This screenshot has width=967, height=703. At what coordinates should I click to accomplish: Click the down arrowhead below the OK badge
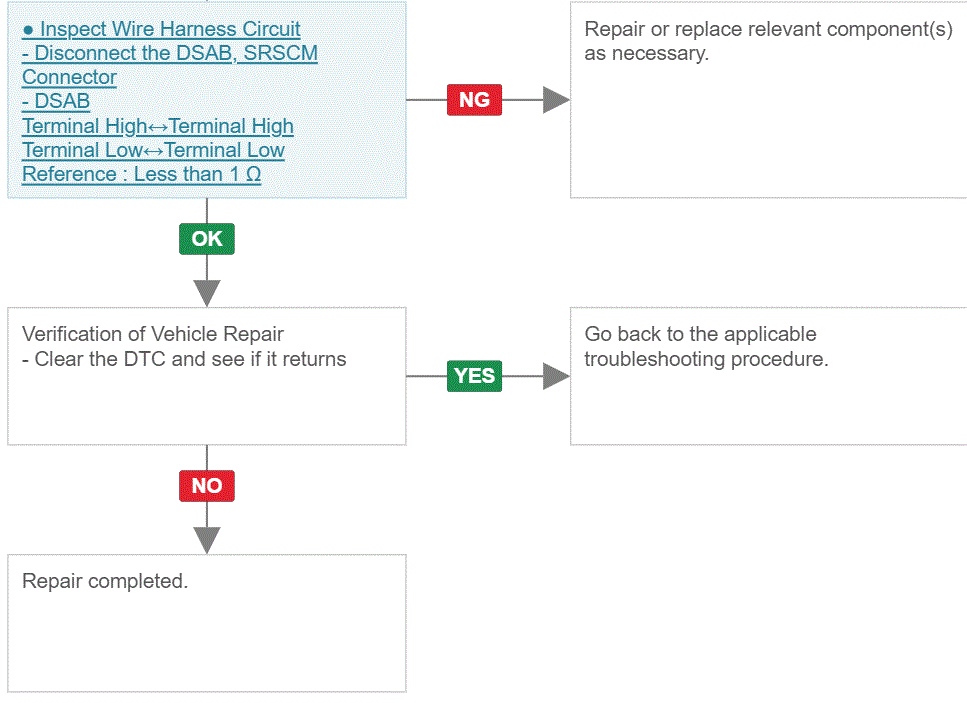tap(207, 293)
